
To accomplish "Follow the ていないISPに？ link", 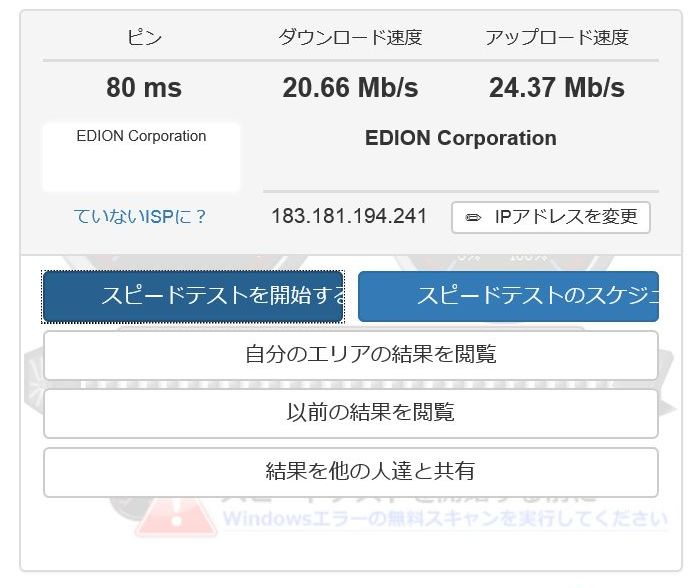I will point(141,217).
